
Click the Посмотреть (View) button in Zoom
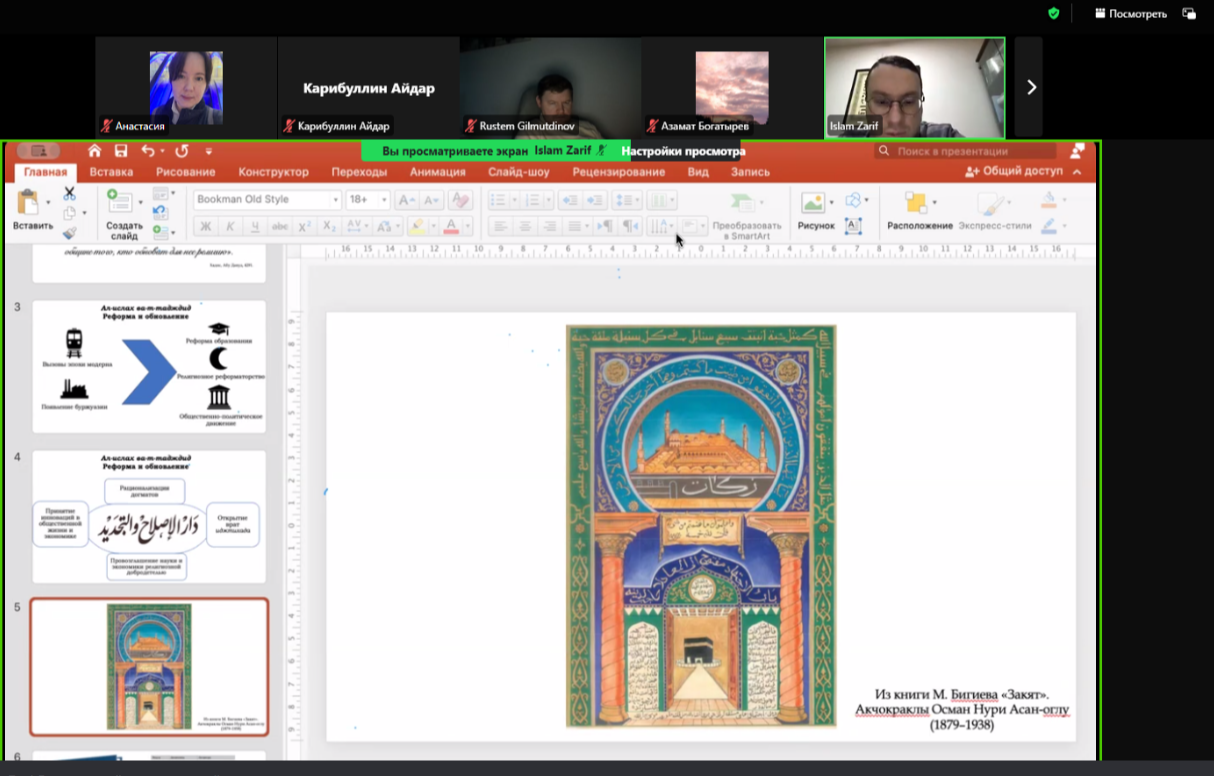(1130, 14)
